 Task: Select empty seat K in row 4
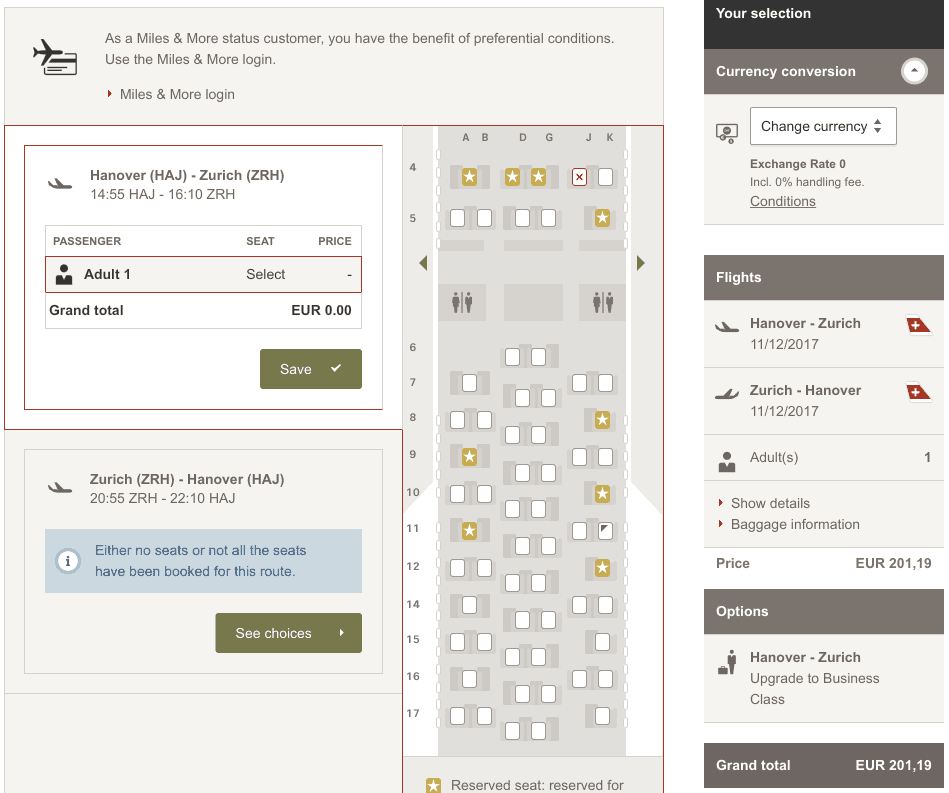coord(605,177)
